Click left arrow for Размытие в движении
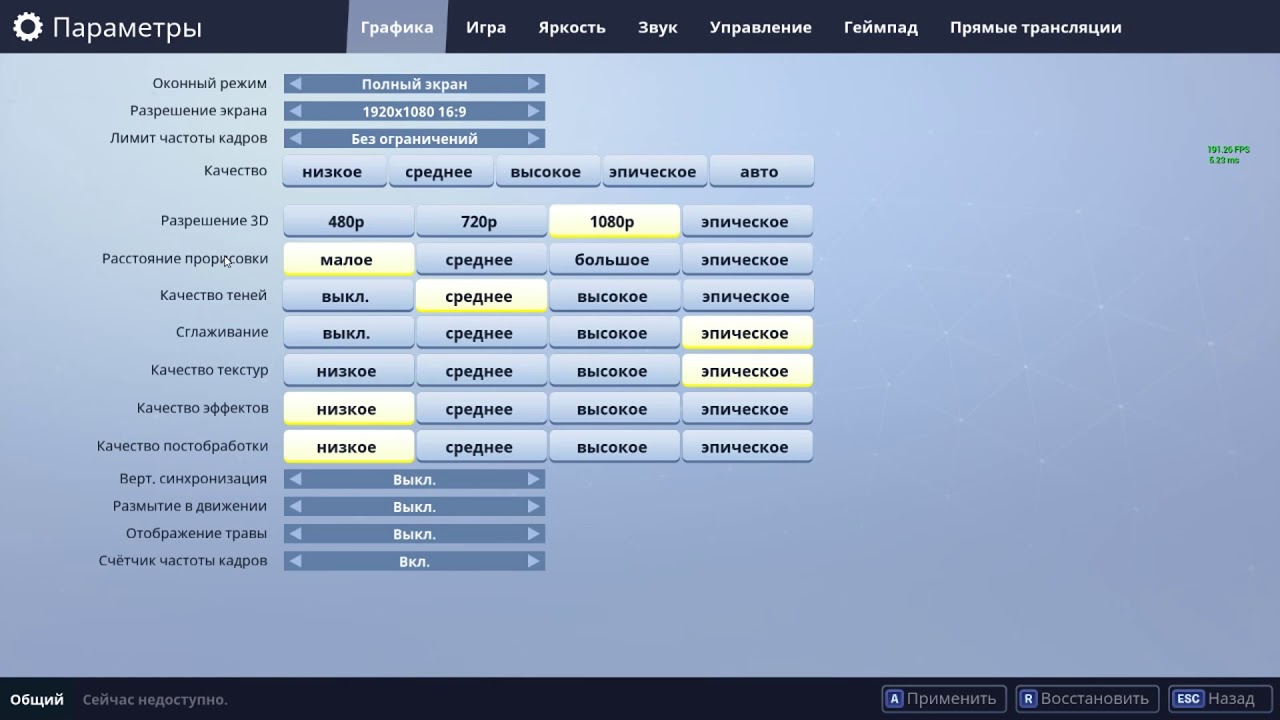Viewport: 1280px width, 720px height. click(x=295, y=506)
